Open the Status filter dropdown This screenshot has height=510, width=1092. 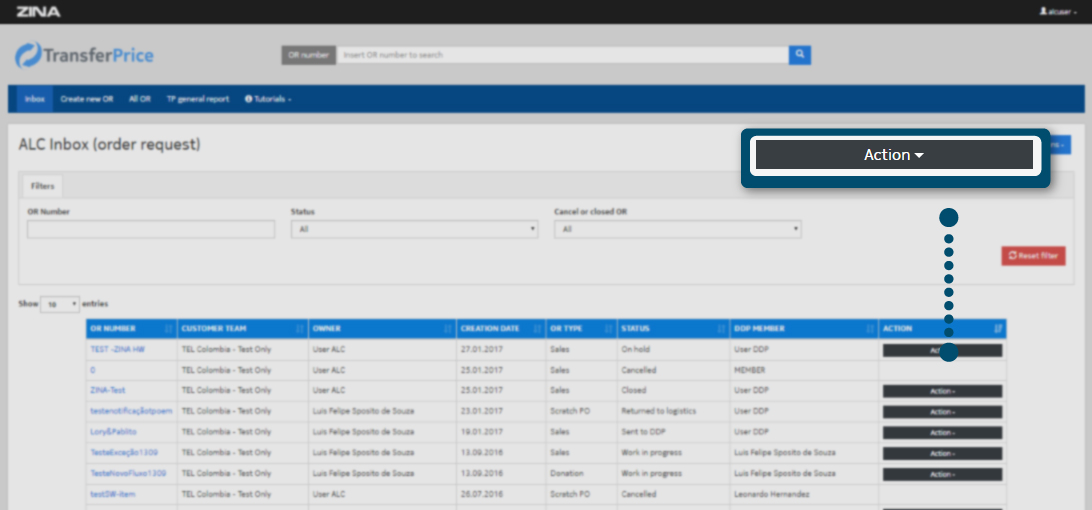(414, 229)
